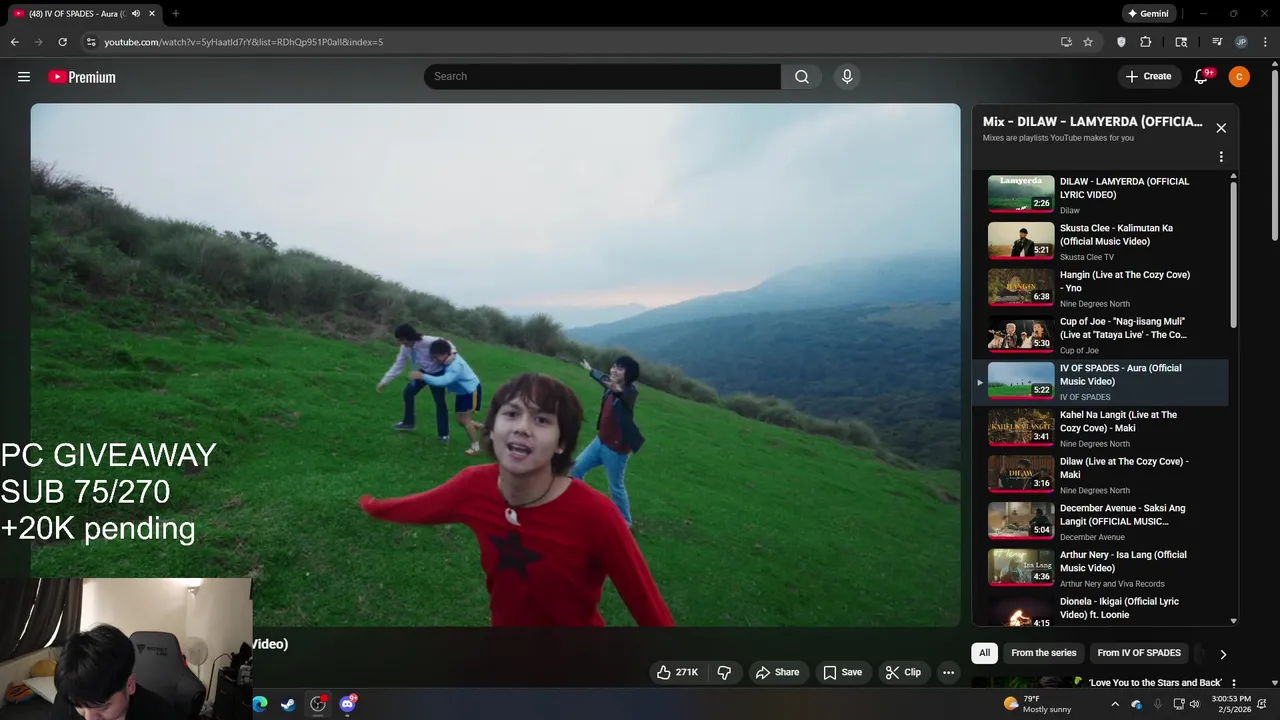The width and height of the screenshot is (1280, 720).
Task: Dislike the video with thumbs down
Action: coord(725,672)
